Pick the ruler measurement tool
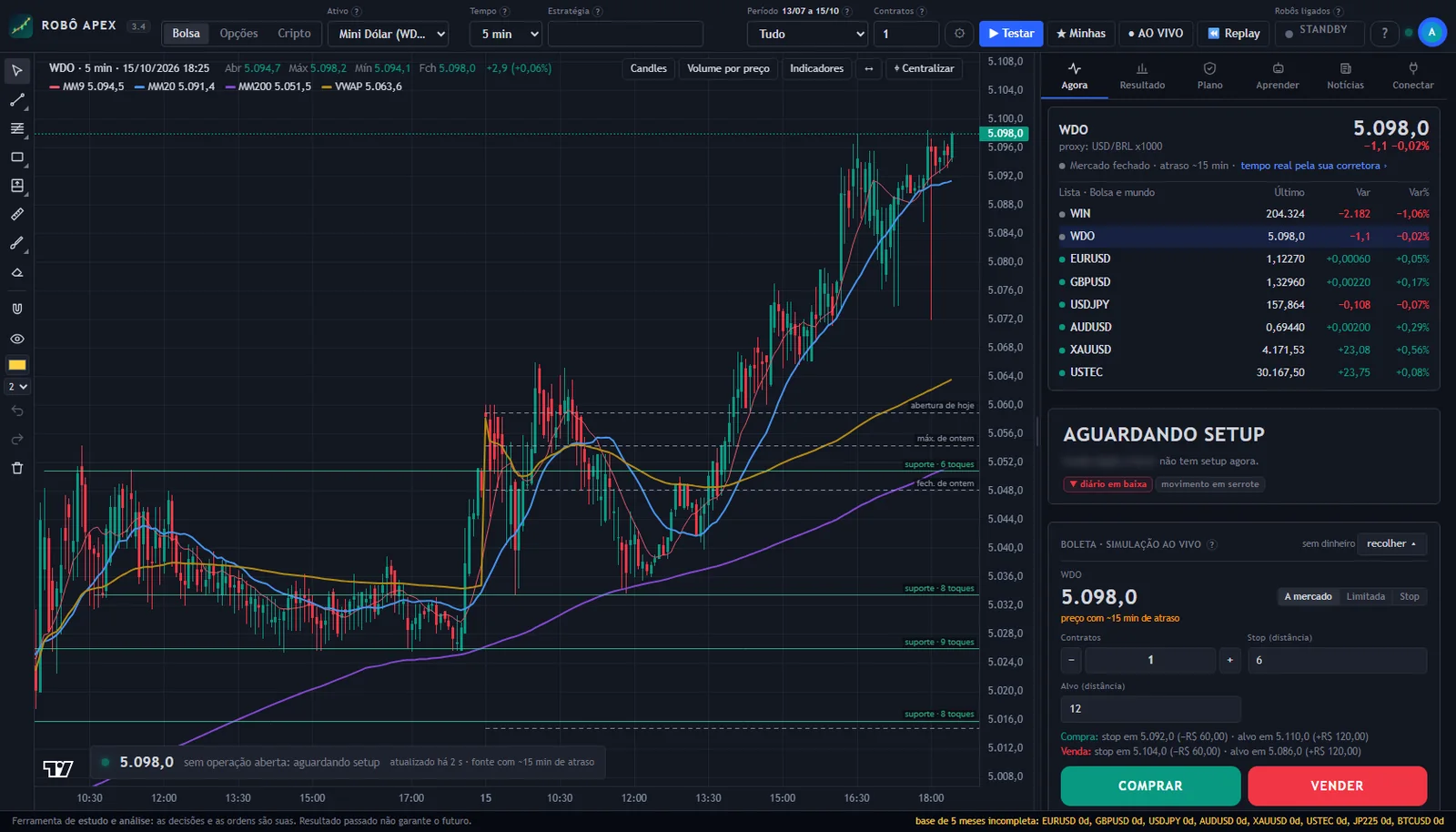This screenshot has width=1456, height=832. coord(17,215)
